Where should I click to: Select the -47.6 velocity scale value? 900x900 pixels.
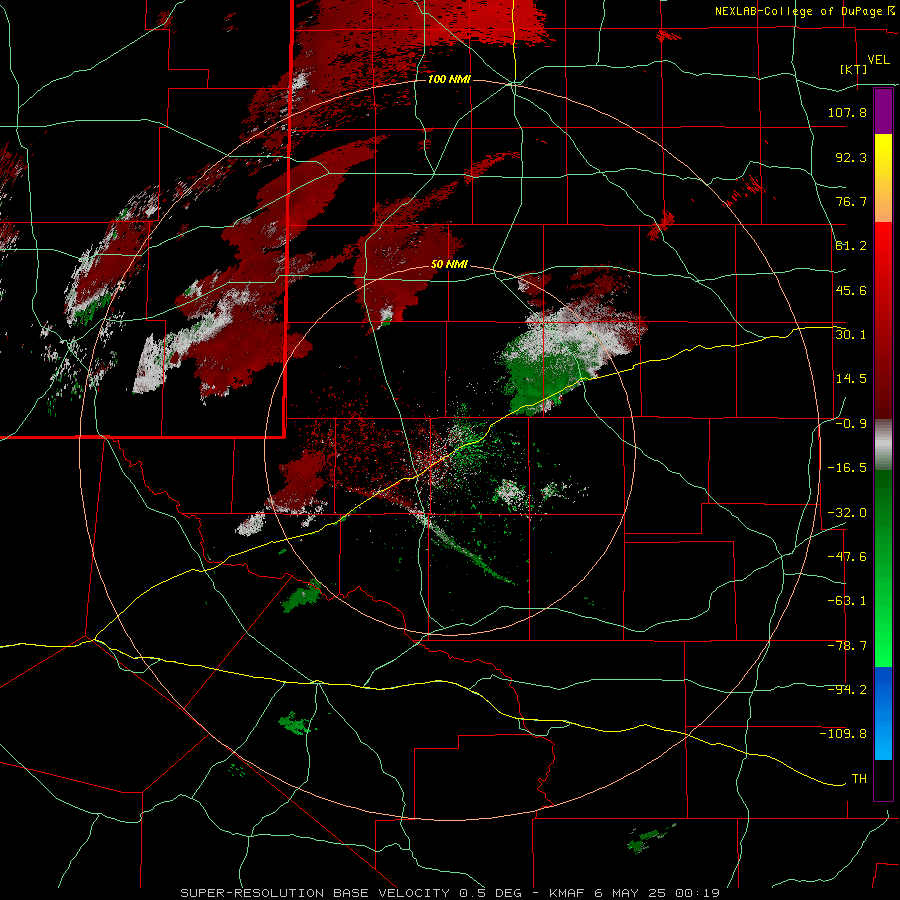pyautogui.click(x=847, y=557)
